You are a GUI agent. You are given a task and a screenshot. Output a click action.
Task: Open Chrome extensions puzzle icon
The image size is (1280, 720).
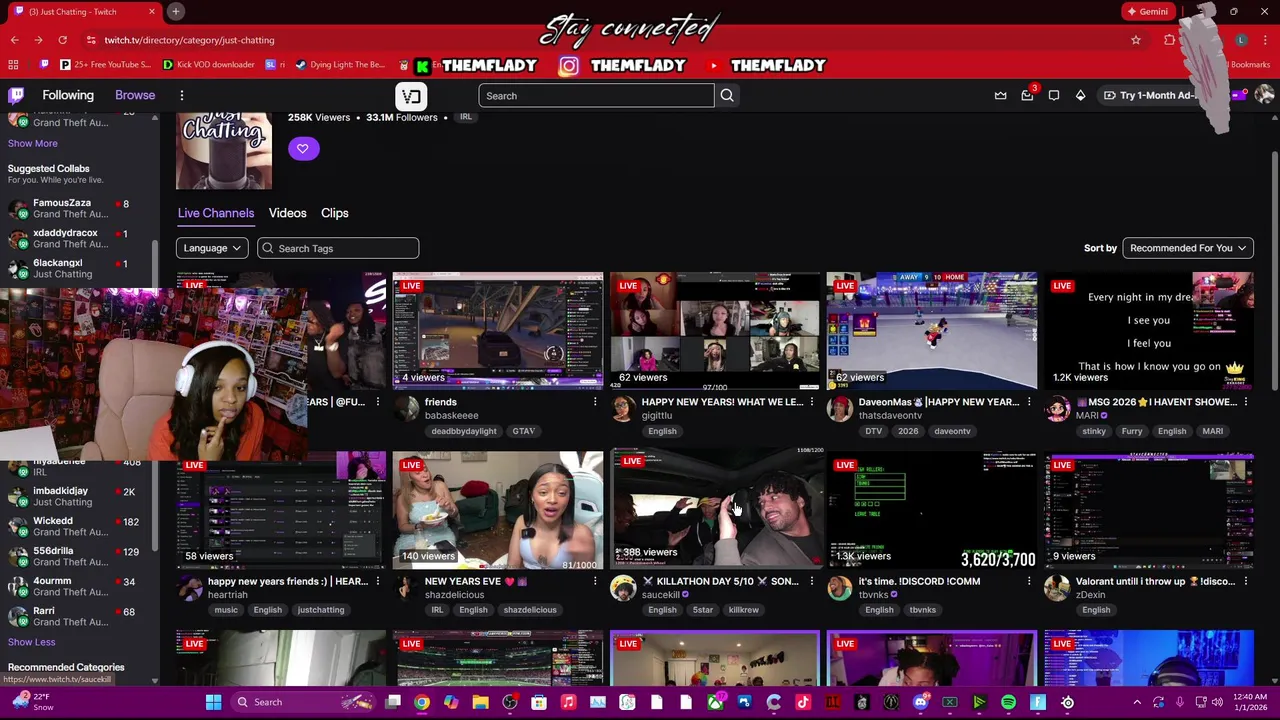pos(1169,40)
